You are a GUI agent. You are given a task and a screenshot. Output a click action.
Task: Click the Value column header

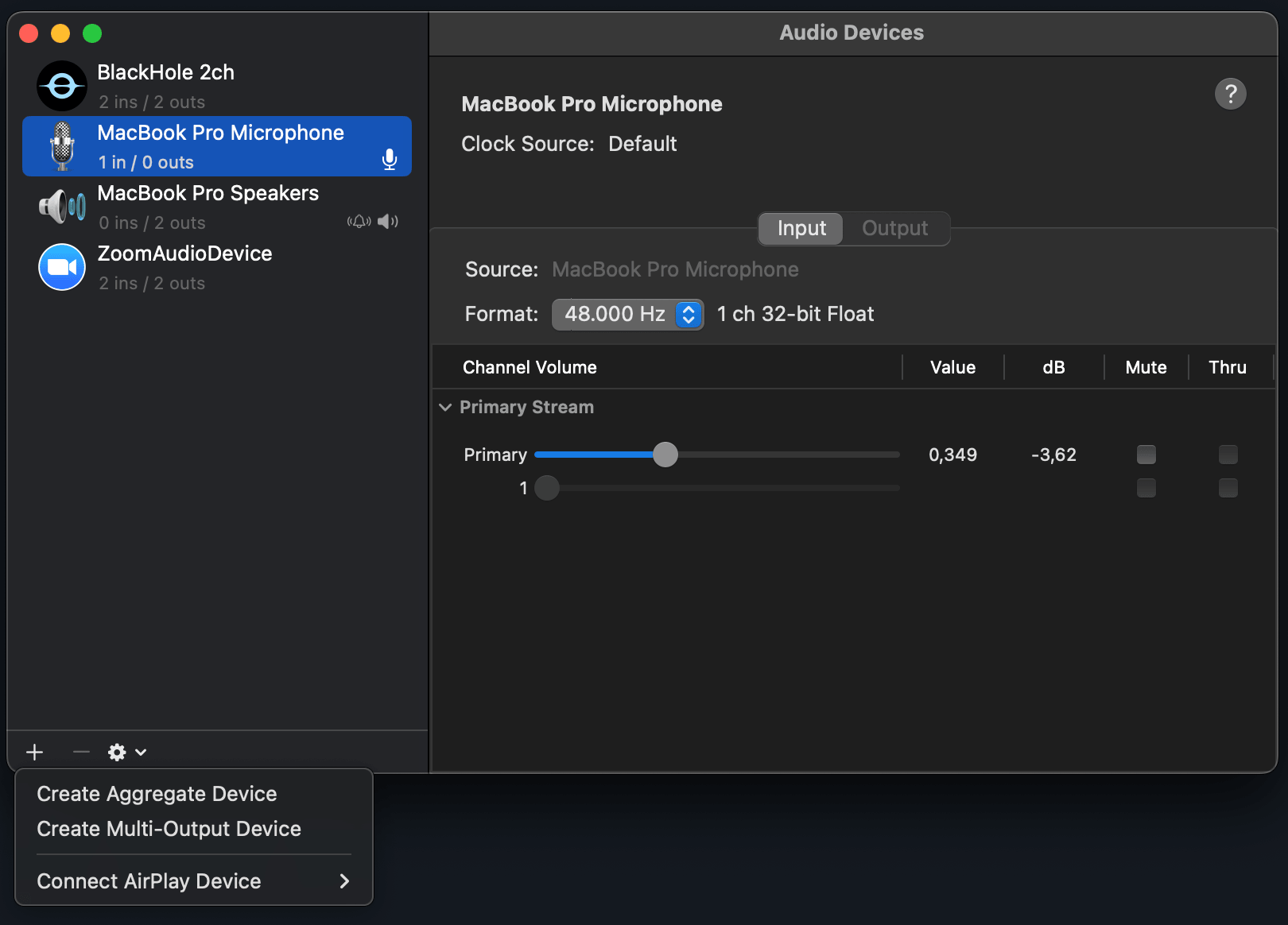pyautogui.click(x=952, y=367)
